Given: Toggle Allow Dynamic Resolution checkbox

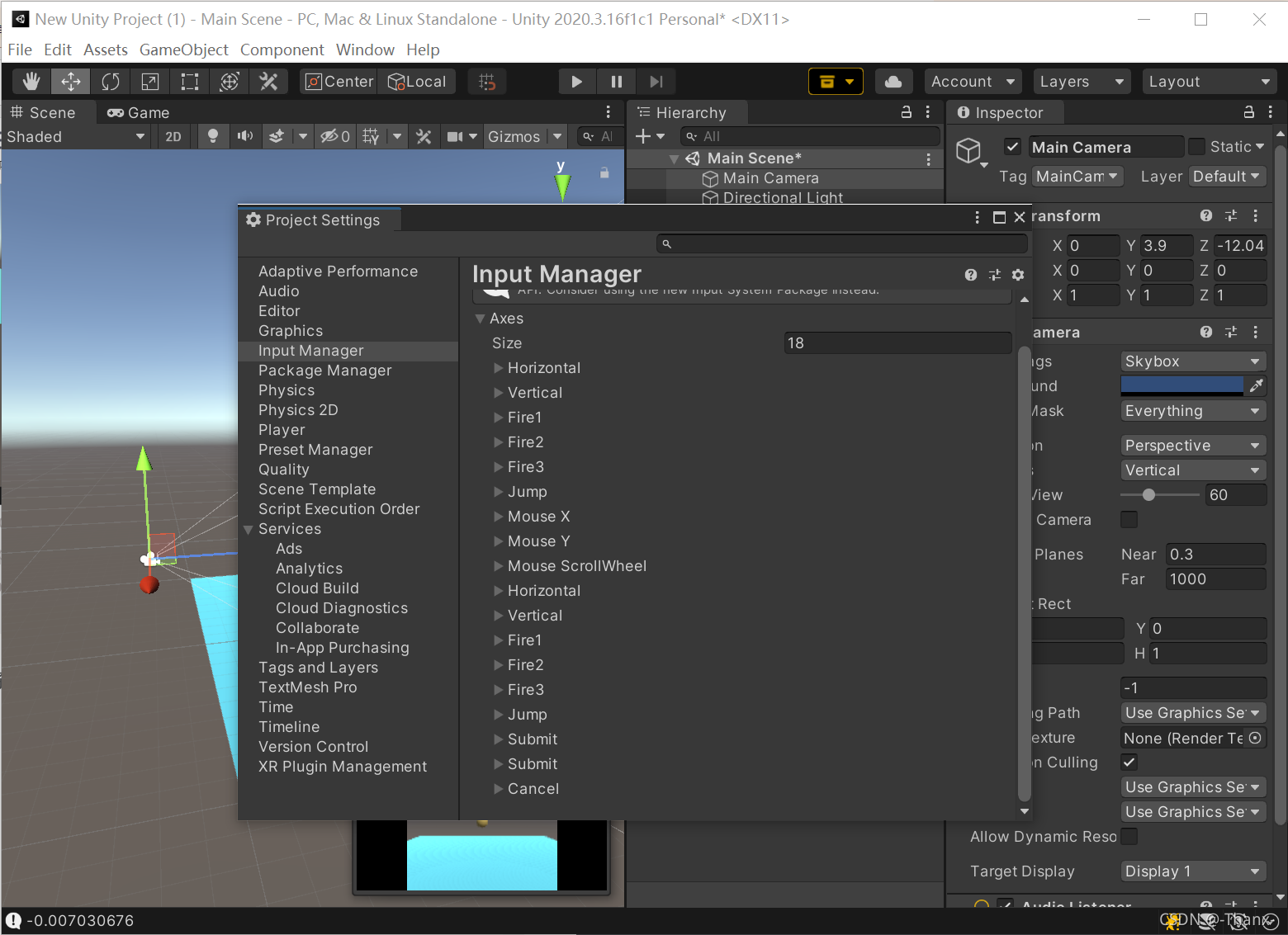Looking at the screenshot, I should (x=1129, y=836).
